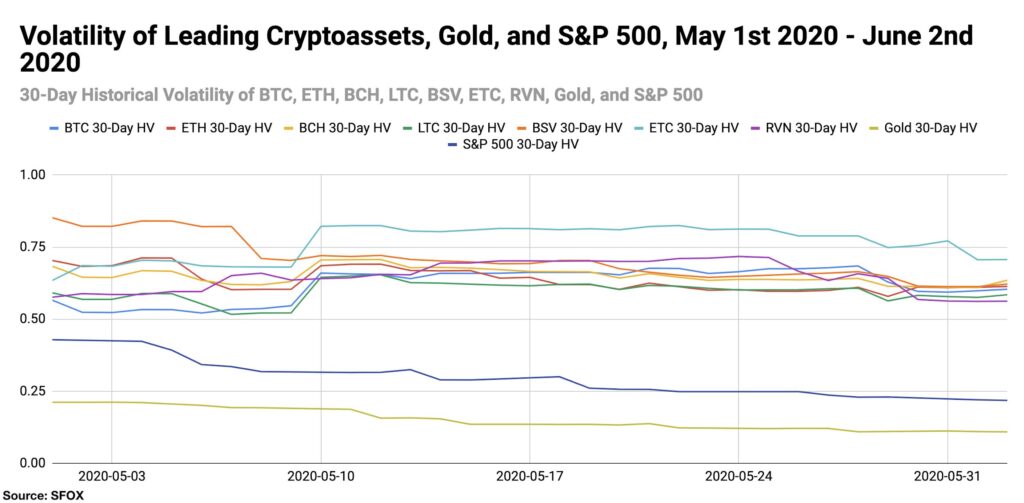Viewport: 1024px width, 503px height.
Task: Click the 2020-05-03 x-axis date label
Action: click(111, 476)
